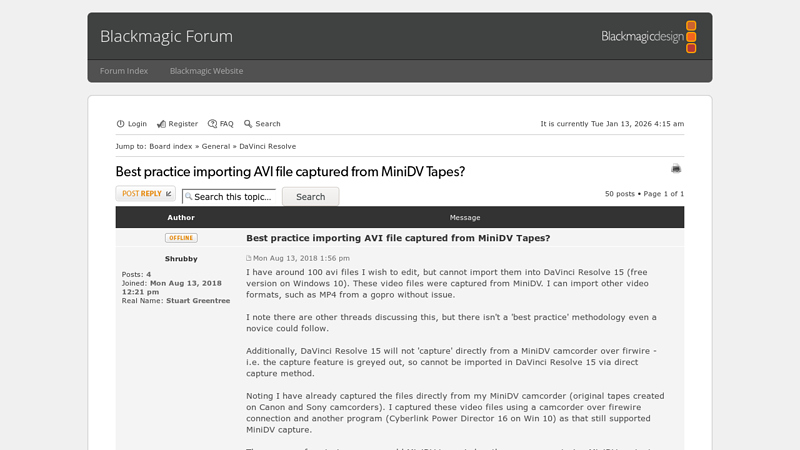Click the Offline status badge
Screen dimensions: 800x450
[x=181, y=238]
